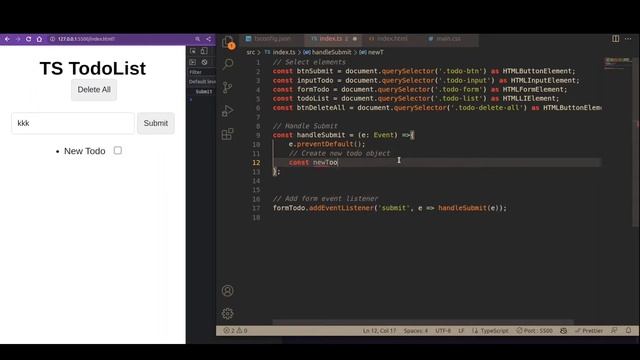Click LF end of line status
The image size is (640, 360).
461,331
